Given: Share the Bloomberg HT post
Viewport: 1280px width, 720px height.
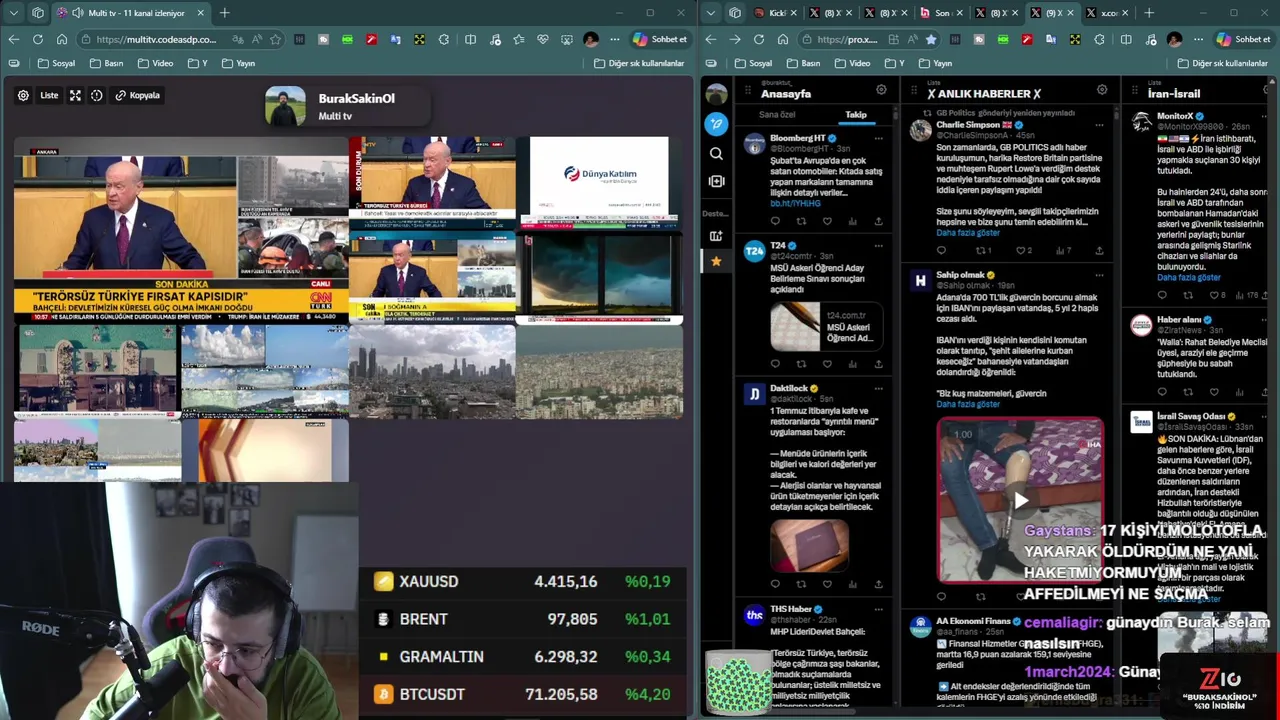Looking at the screenshot, I should tap(878, 221).
